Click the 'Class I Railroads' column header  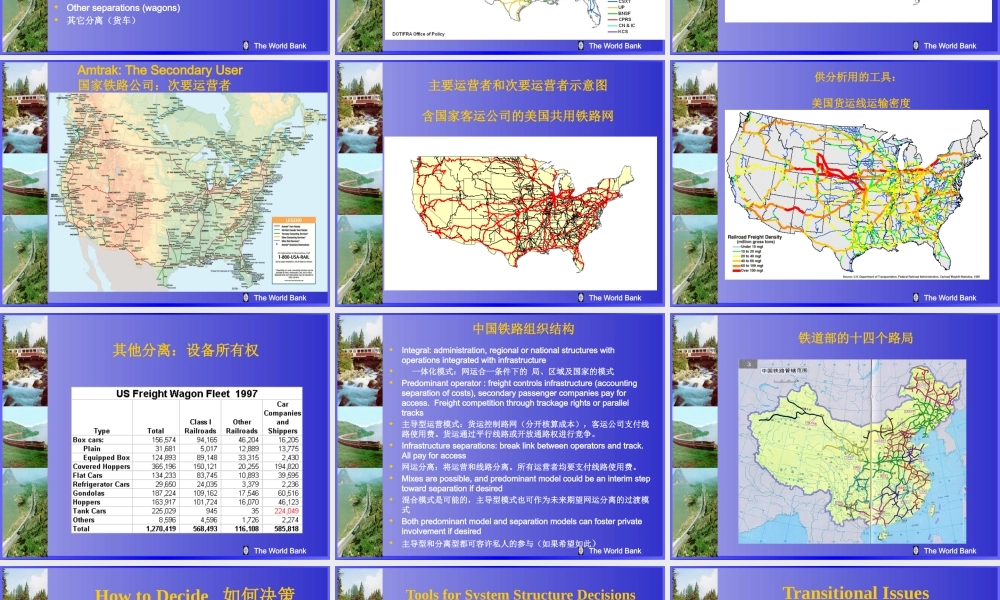(200, 427)
